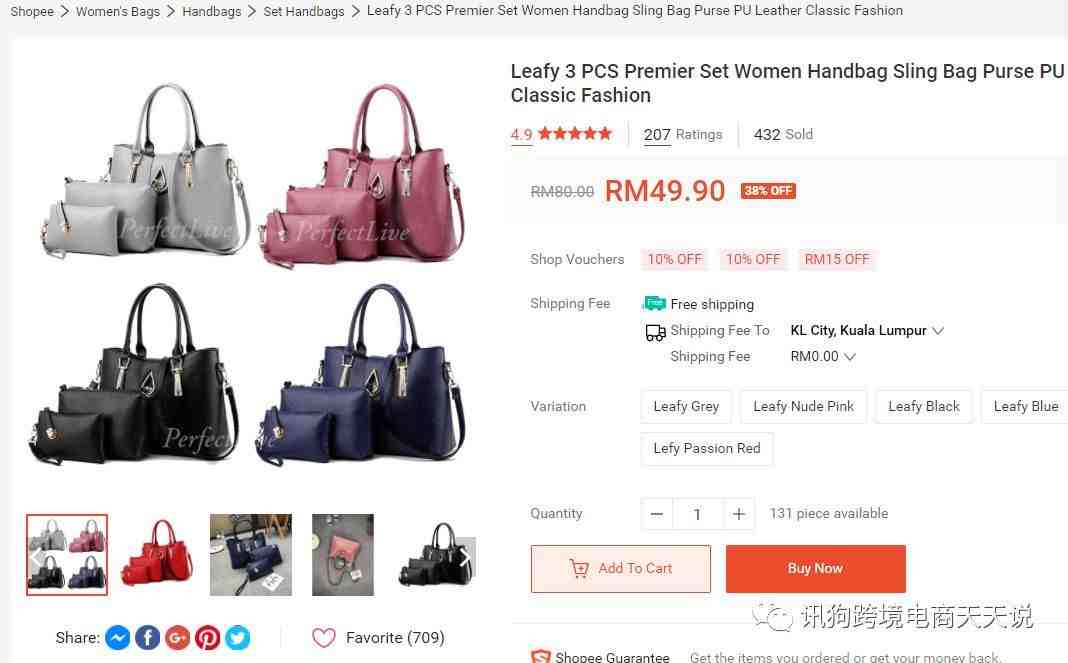This screenshot has height=663, width=1068.
Task: Expand RM0.00 shipping fee dropdown
Action: [823, 356]
